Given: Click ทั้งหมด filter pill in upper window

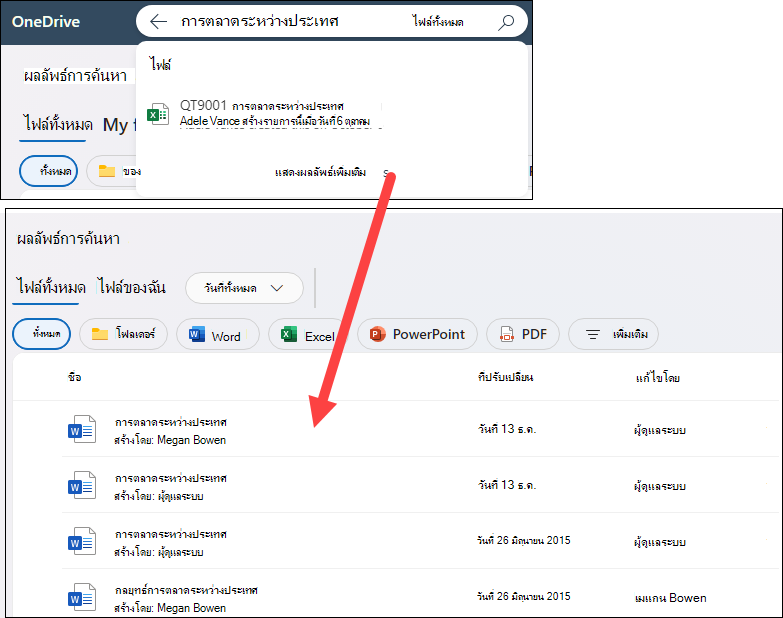Looking at the screenshot, I should [x=48, y=171].
